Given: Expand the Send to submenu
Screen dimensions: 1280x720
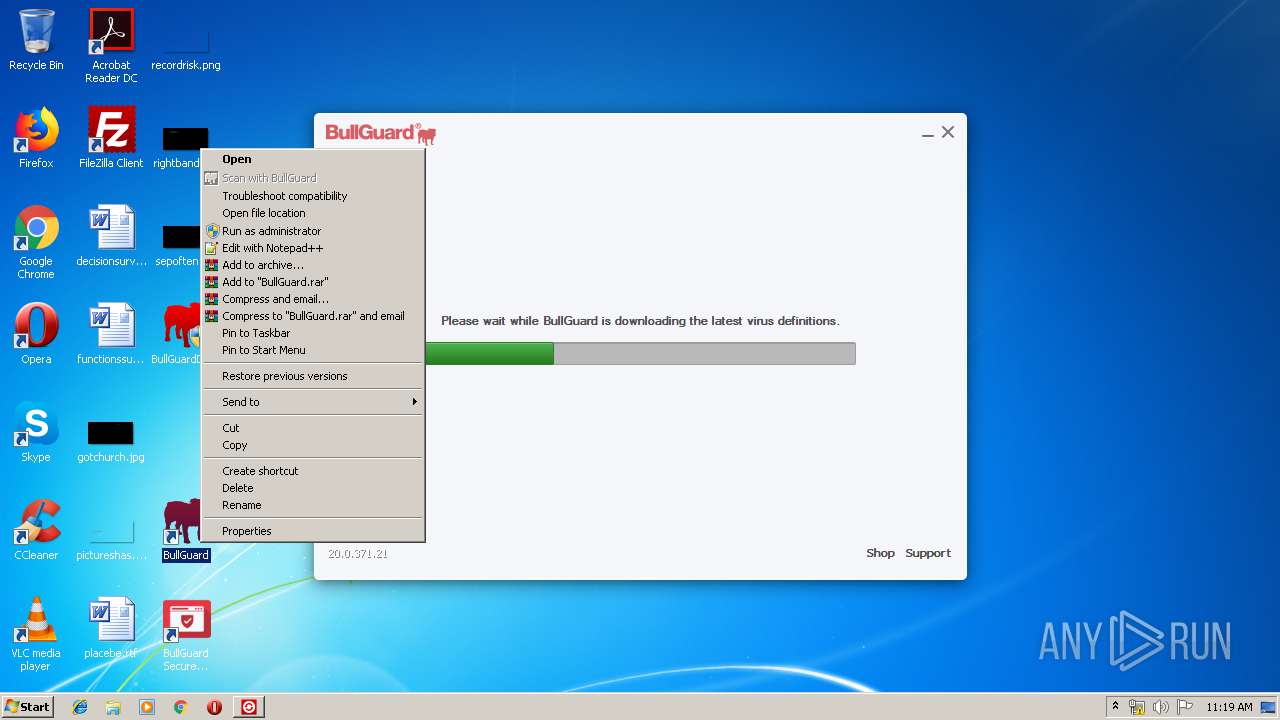Looking at the screenshot, I should [x=313, y=402].
